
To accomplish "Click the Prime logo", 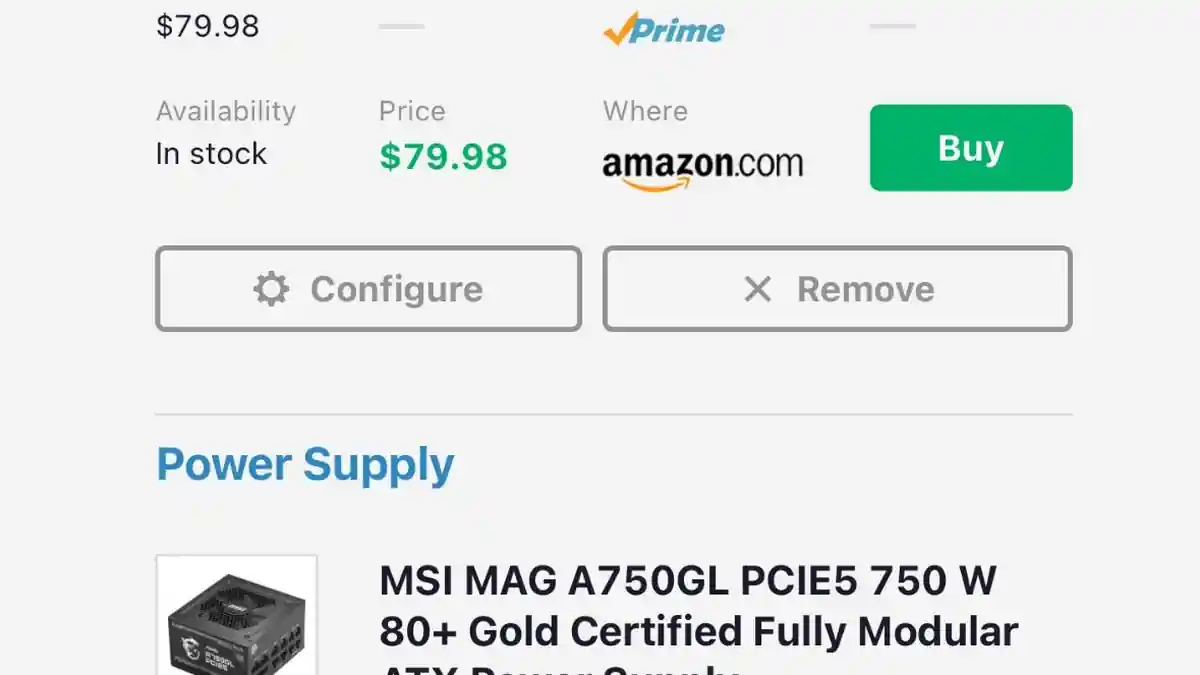I will tap(664, 28).
